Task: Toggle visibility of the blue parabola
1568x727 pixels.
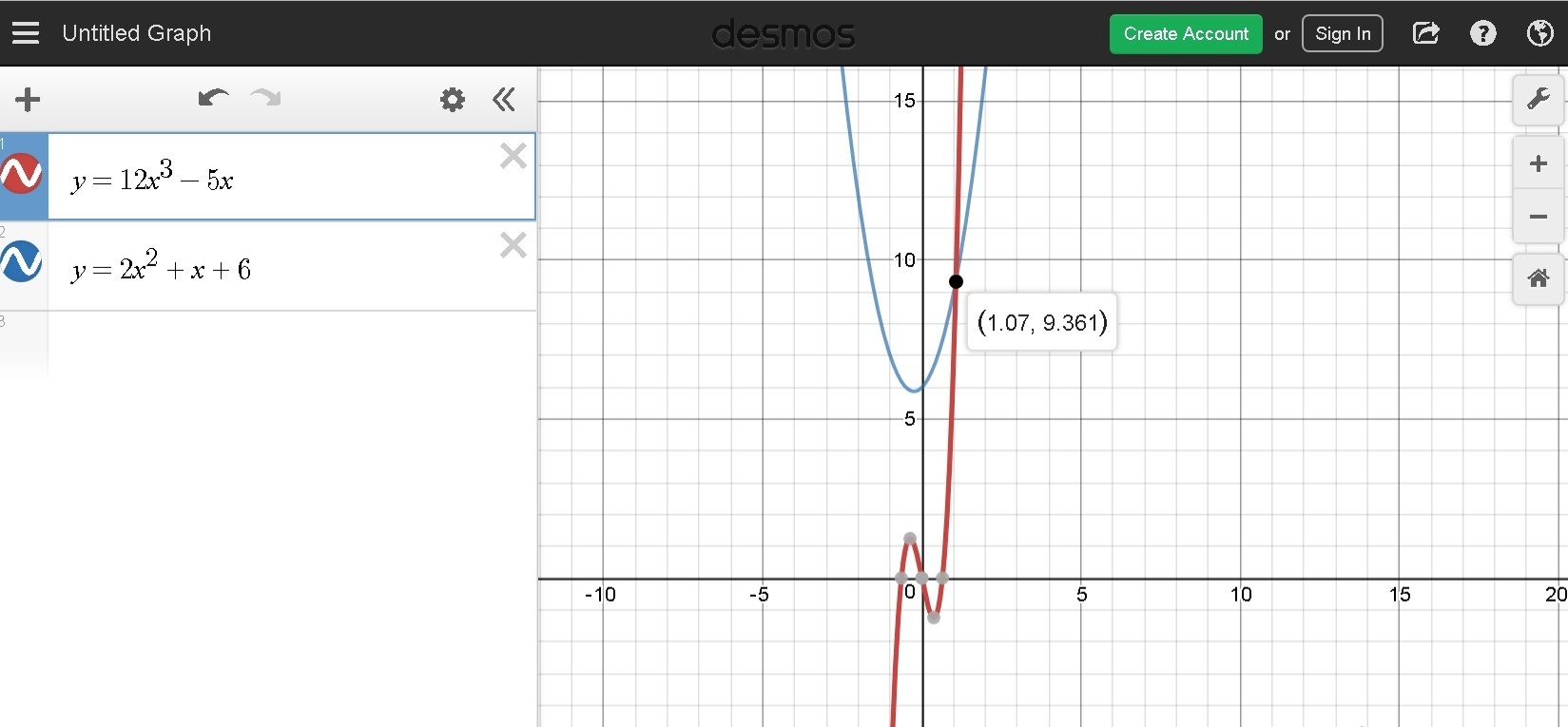Action: point(21,261)
